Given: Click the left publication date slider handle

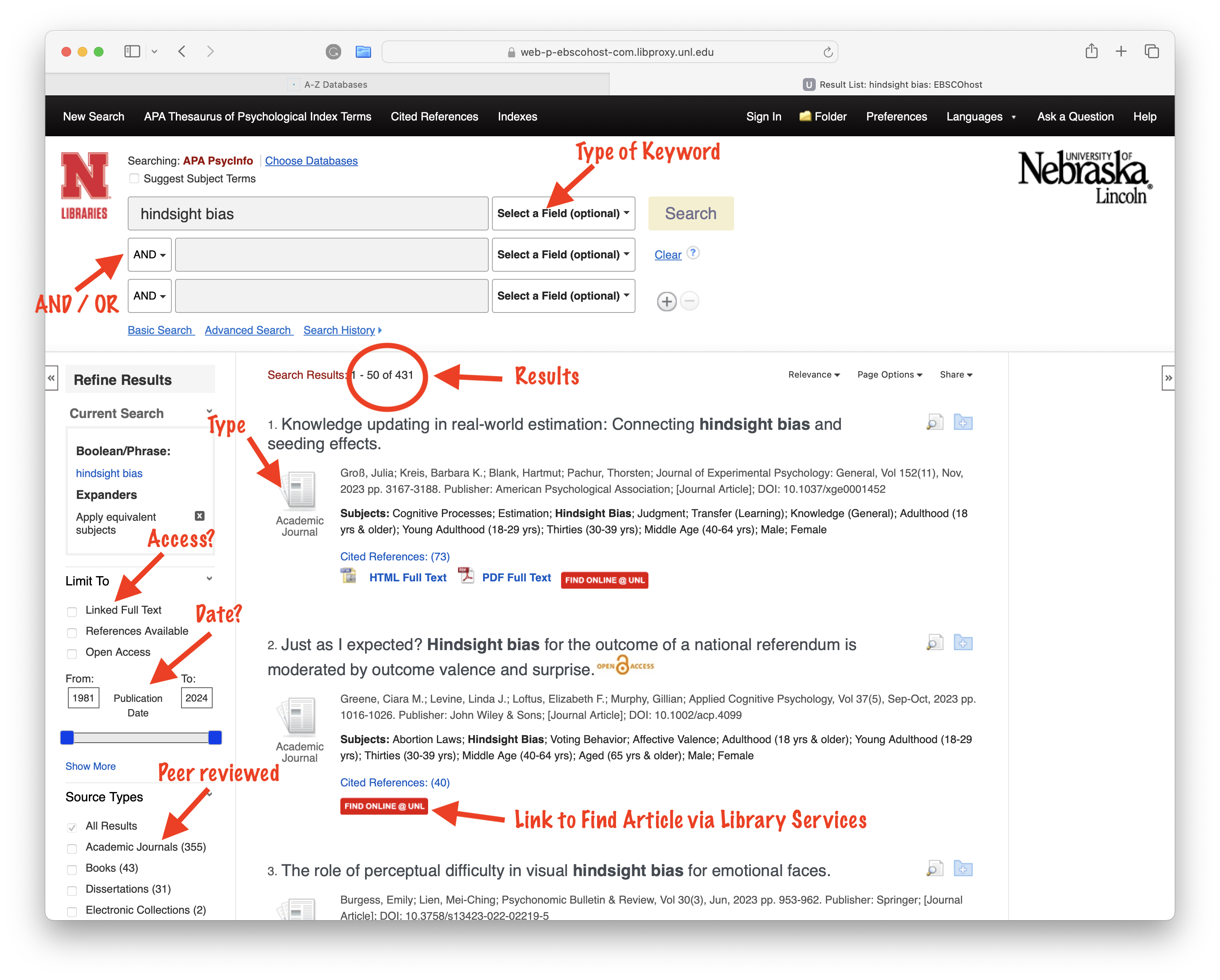Looking at the screenshot, I should [x=68, y=737].
